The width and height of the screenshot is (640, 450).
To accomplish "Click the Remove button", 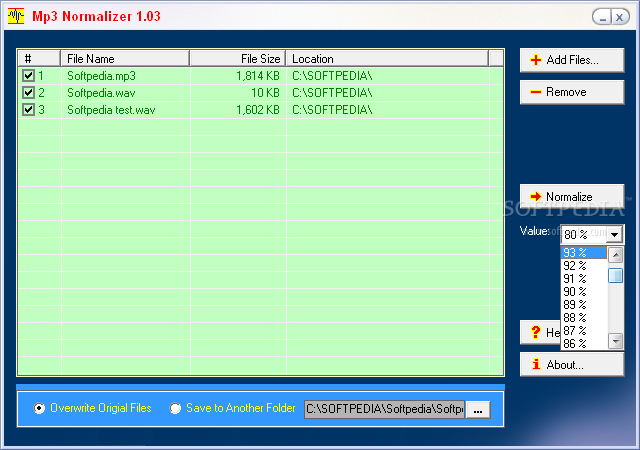I will point(572,92).
